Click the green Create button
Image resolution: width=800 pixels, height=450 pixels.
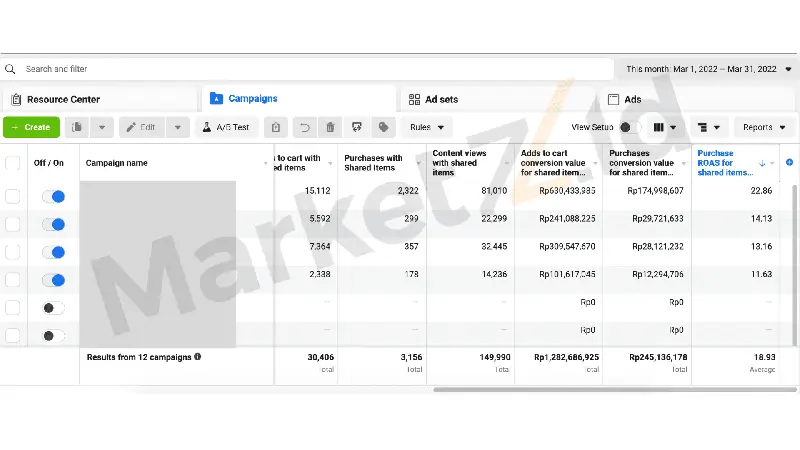coord(31,128)
